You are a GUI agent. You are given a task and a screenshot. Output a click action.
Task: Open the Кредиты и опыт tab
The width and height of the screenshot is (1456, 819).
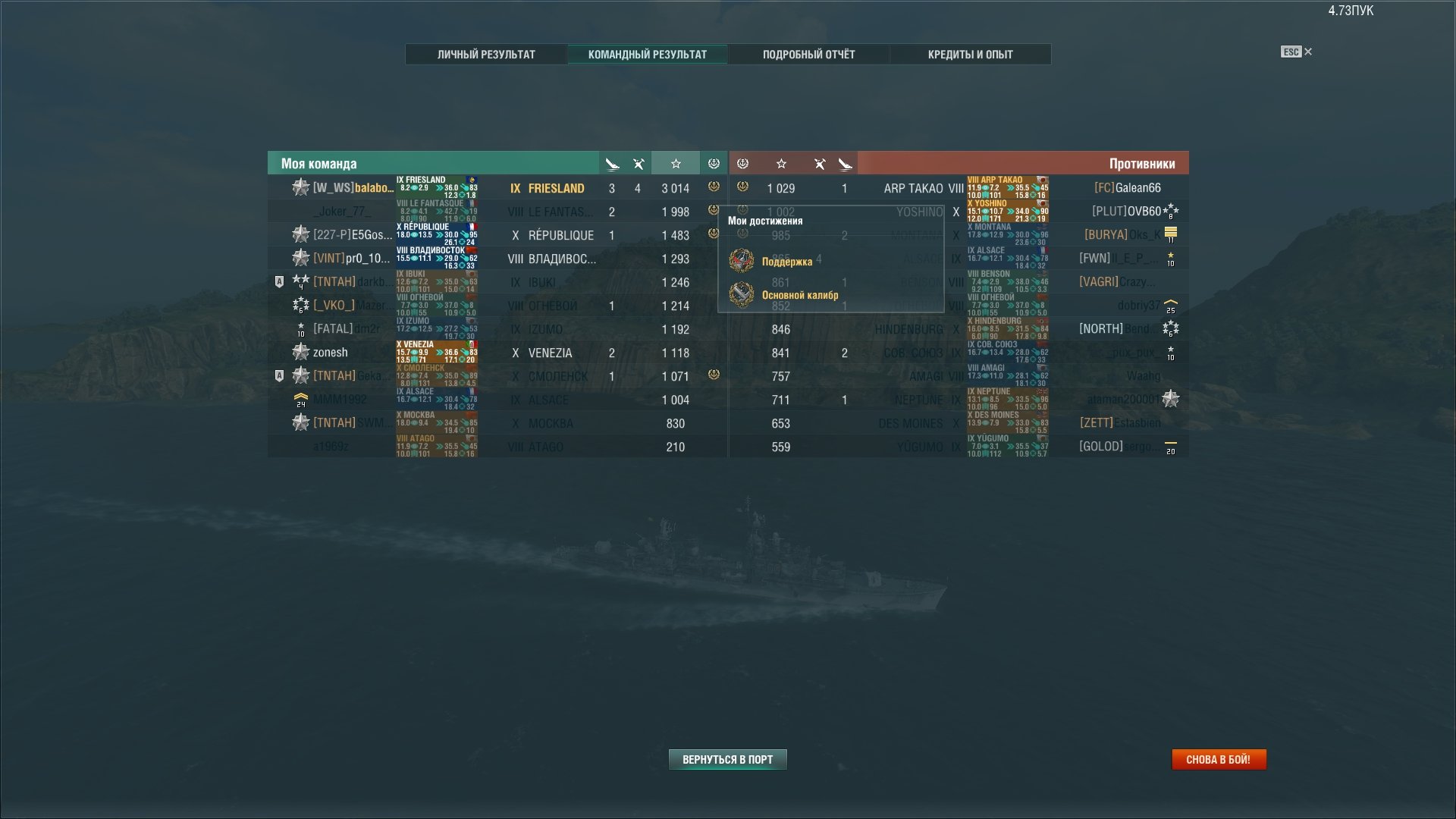pyautogui.click(x=970, y=55)
